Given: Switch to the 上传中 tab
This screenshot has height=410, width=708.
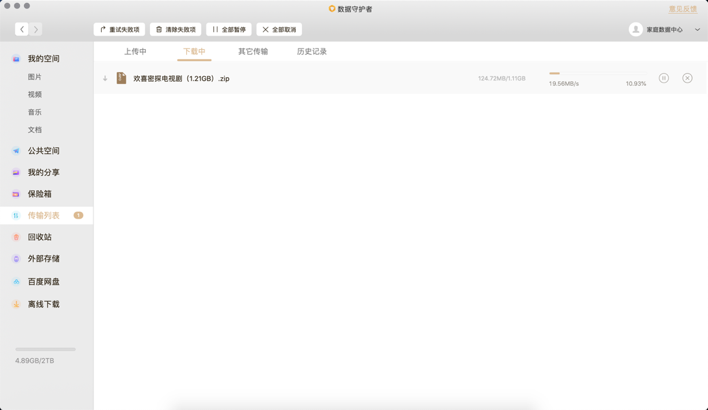Looking at the screenshot, I should 135,52.
